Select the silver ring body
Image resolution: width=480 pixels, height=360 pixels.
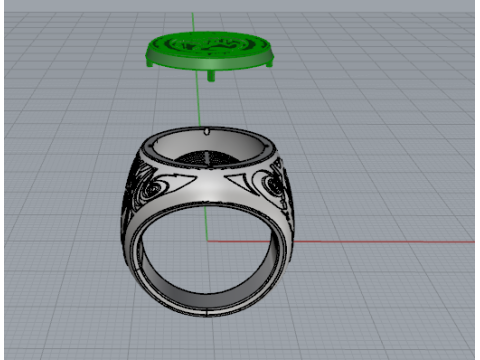pyautogui.click(x=207, y=221)
